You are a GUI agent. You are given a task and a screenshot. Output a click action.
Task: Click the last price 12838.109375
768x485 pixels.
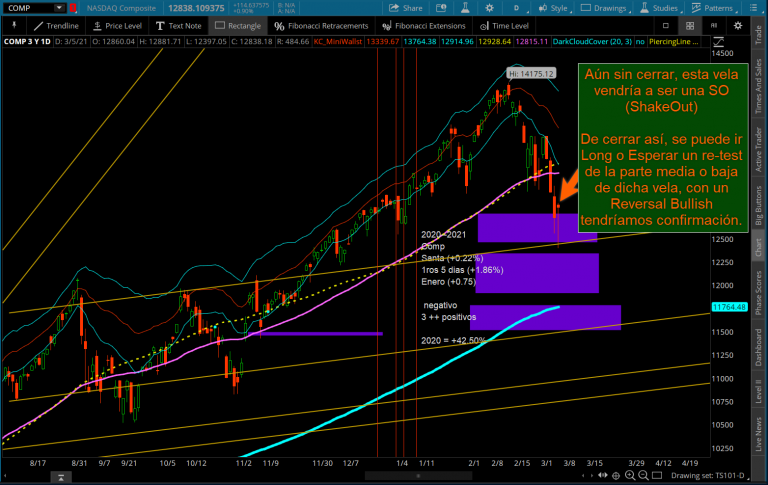coord(196,8)
